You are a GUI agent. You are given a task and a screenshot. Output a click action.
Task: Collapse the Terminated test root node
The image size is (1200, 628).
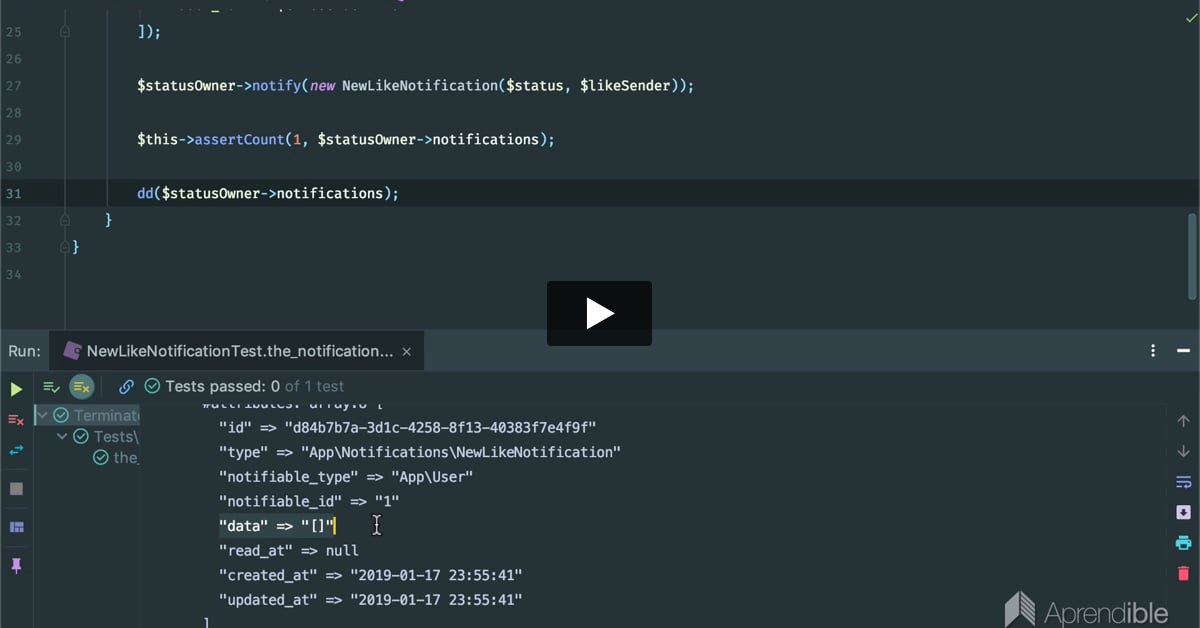click(42, 415)
